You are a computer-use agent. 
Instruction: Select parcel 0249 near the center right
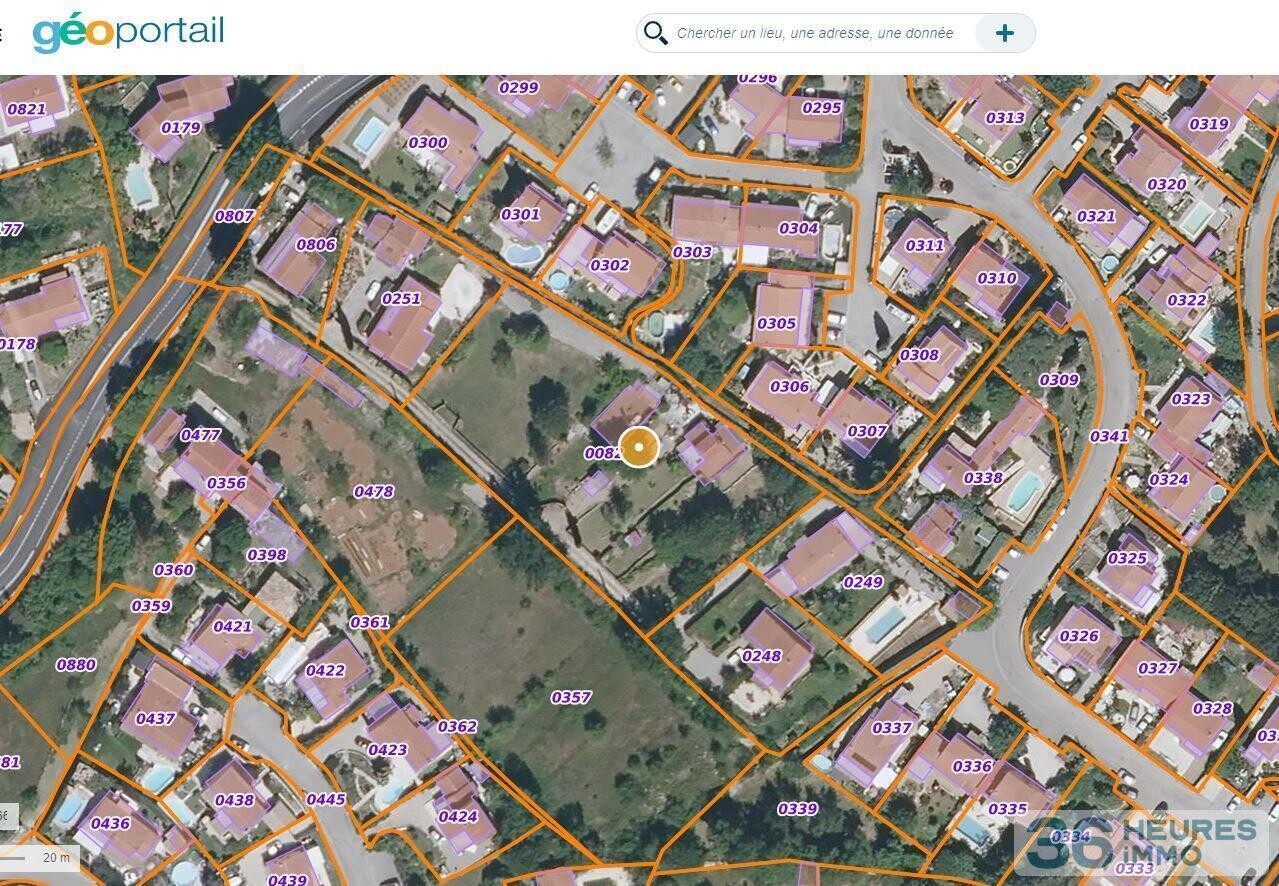tap(862, 581)
